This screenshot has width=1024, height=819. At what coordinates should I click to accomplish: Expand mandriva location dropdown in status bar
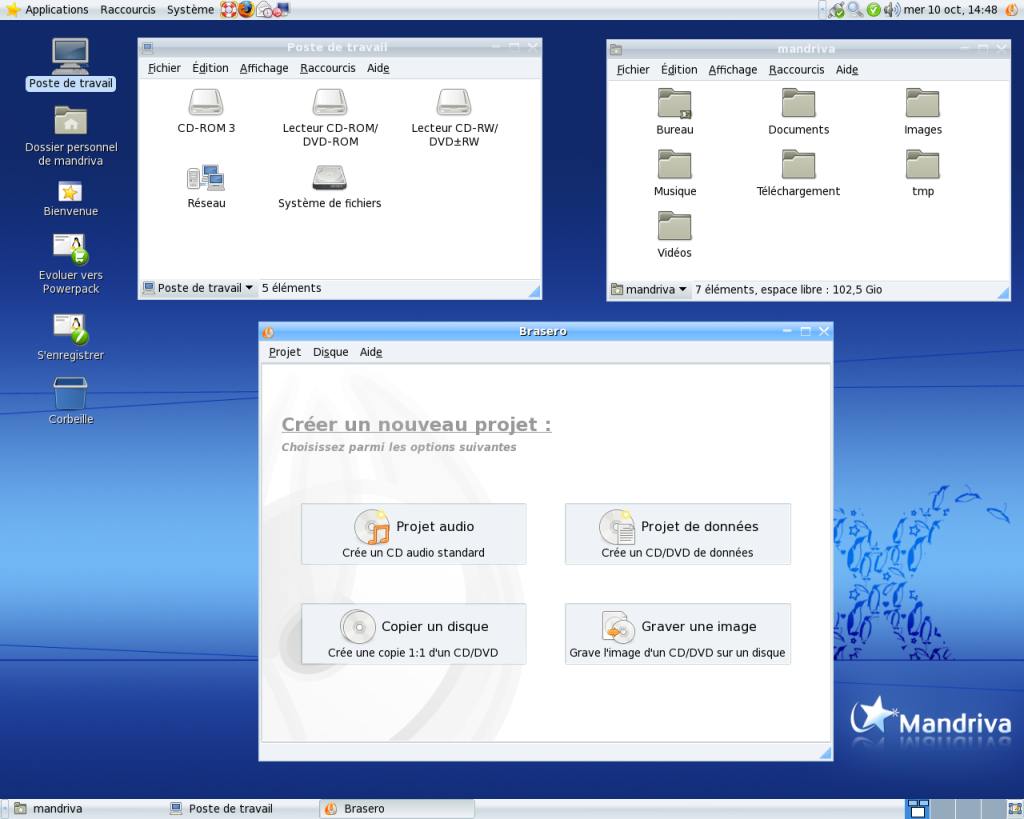[649, 289]
